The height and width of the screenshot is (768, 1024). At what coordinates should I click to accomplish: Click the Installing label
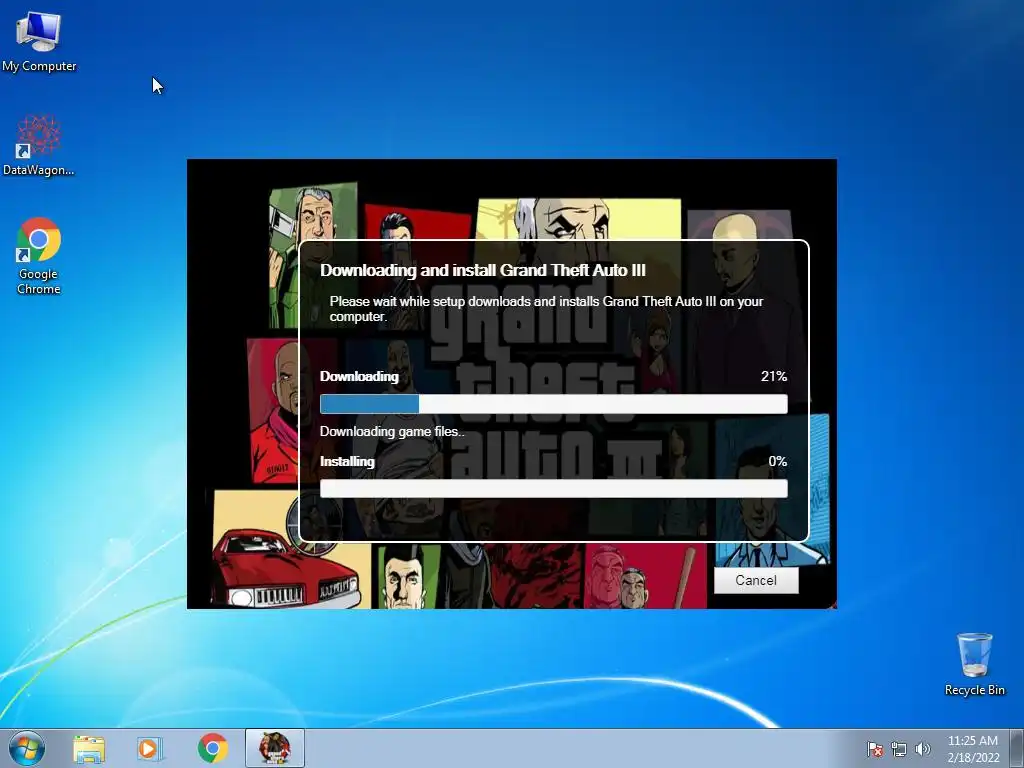tap(347, 461)
